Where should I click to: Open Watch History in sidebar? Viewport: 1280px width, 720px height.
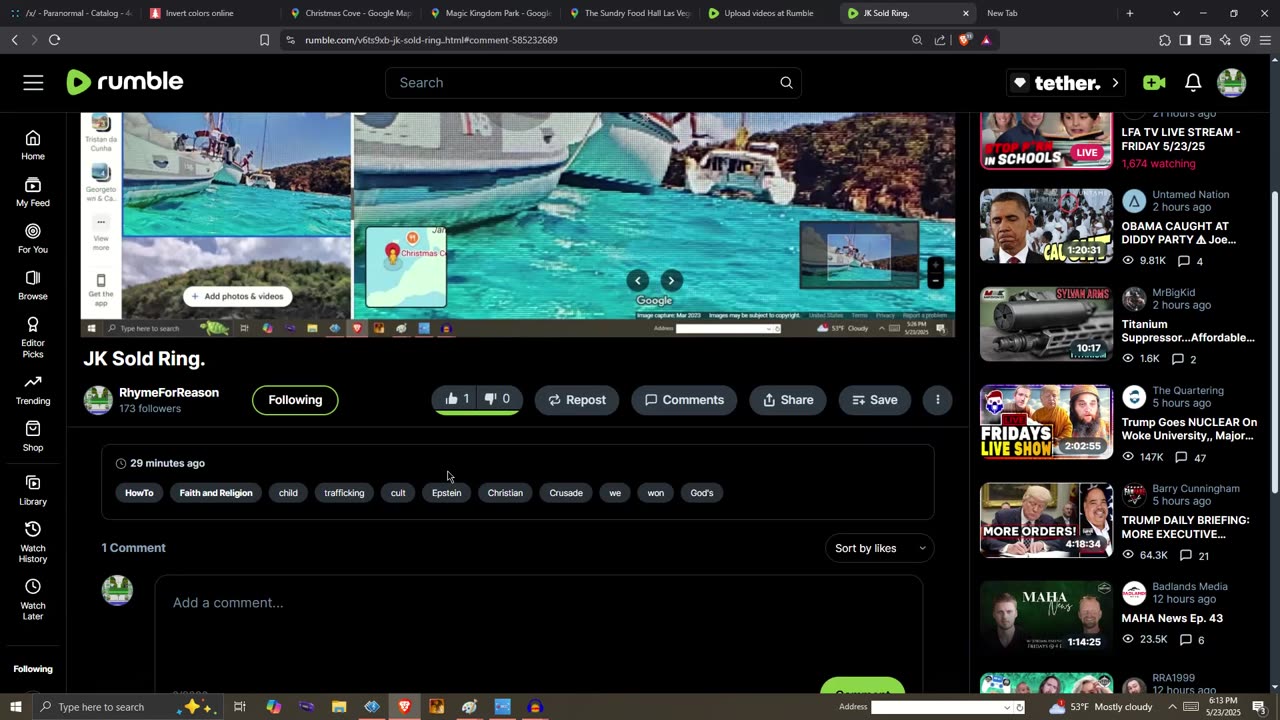(33, 540)
